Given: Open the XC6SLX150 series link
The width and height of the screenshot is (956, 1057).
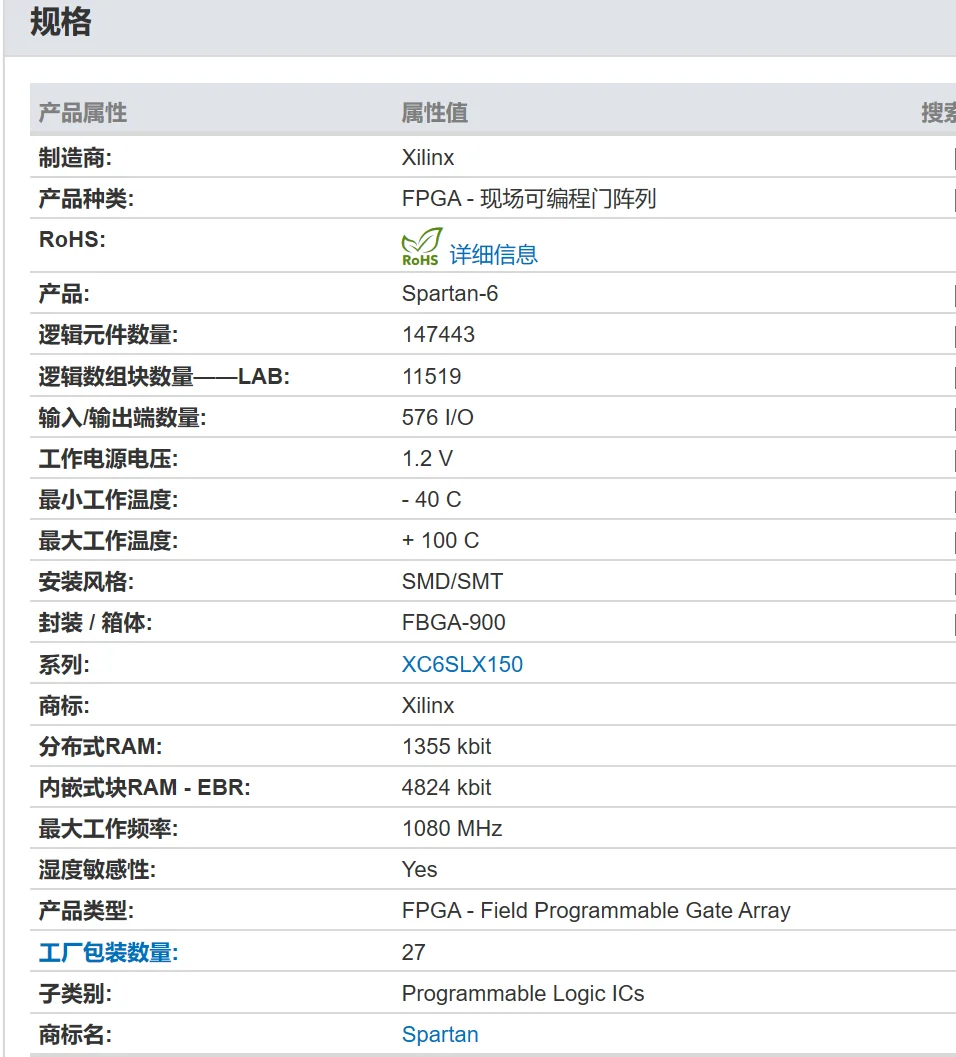Looking at the screenshot, I should tap(462, 664).
